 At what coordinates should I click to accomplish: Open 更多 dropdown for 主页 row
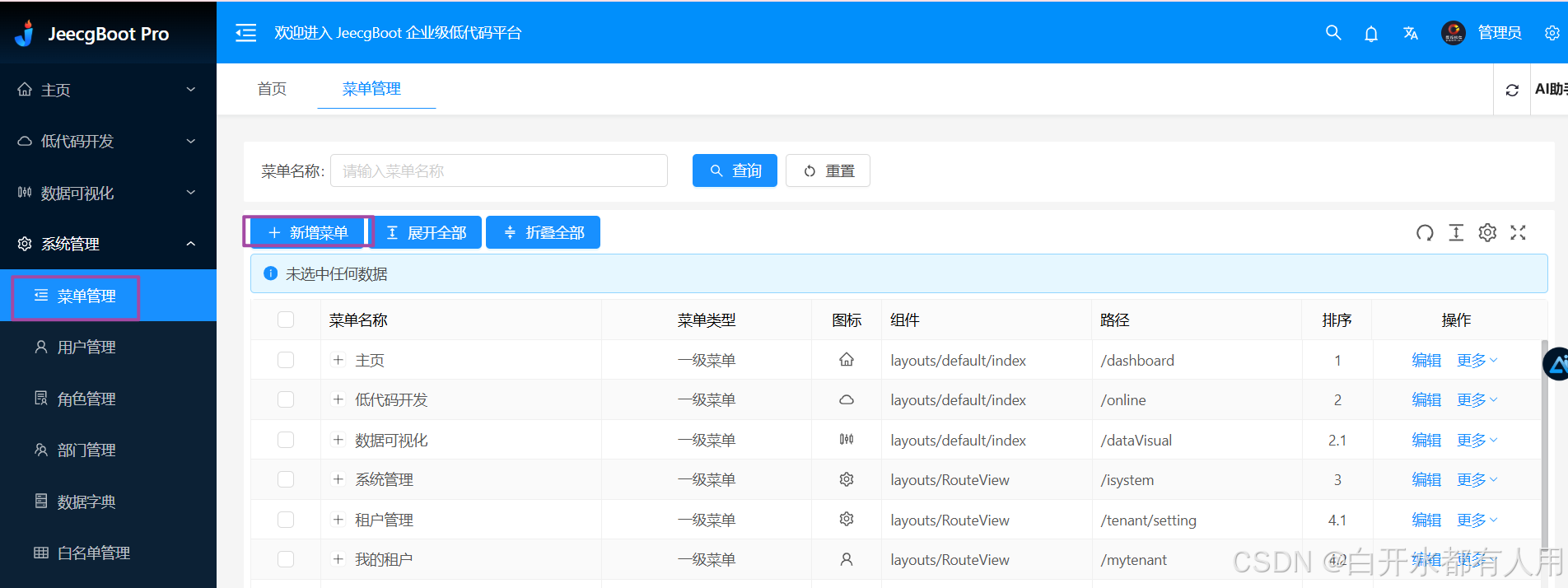pyautogui.click(x=1477, y=360)
